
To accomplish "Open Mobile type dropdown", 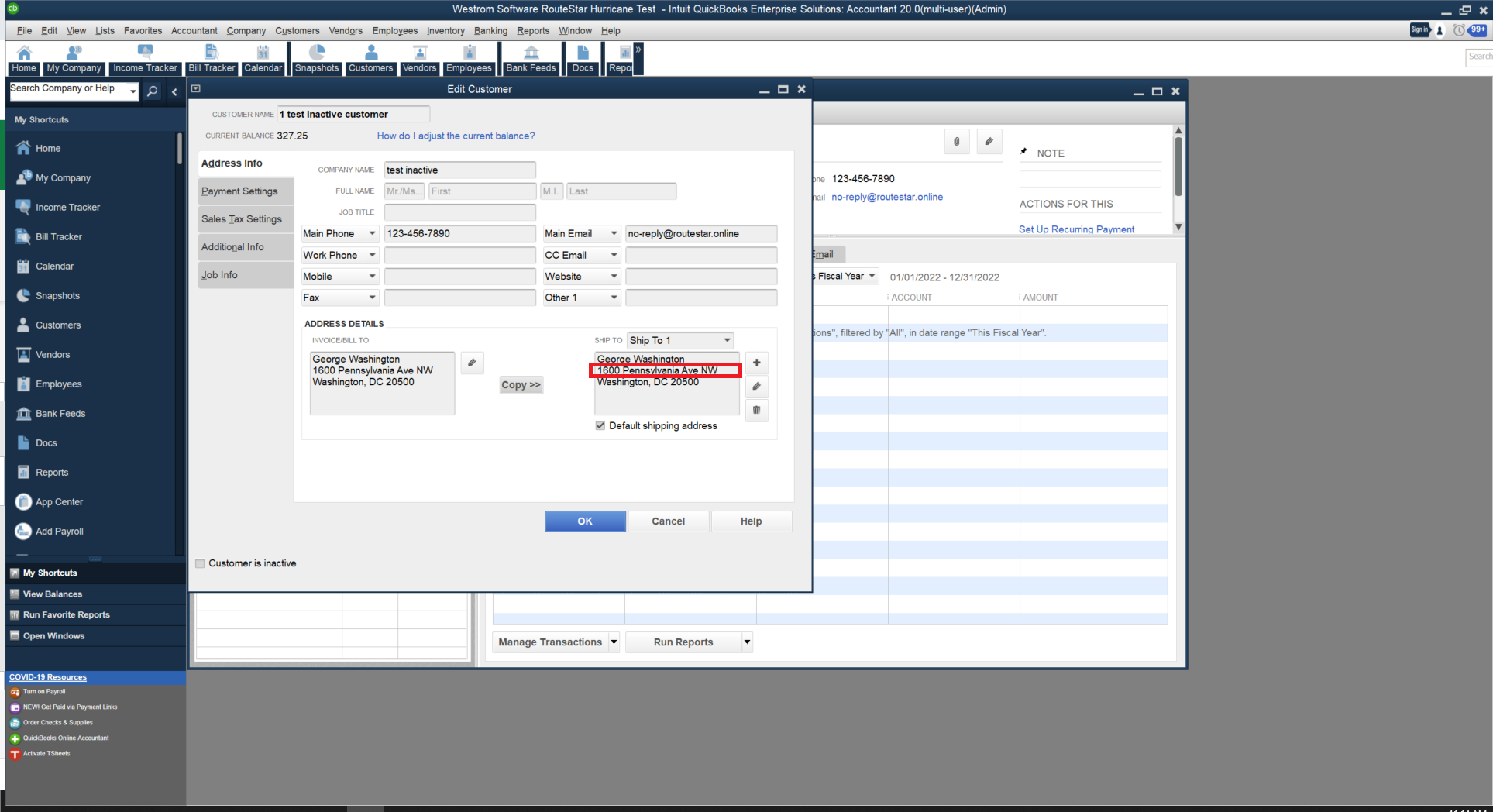I will coord(373,277).
